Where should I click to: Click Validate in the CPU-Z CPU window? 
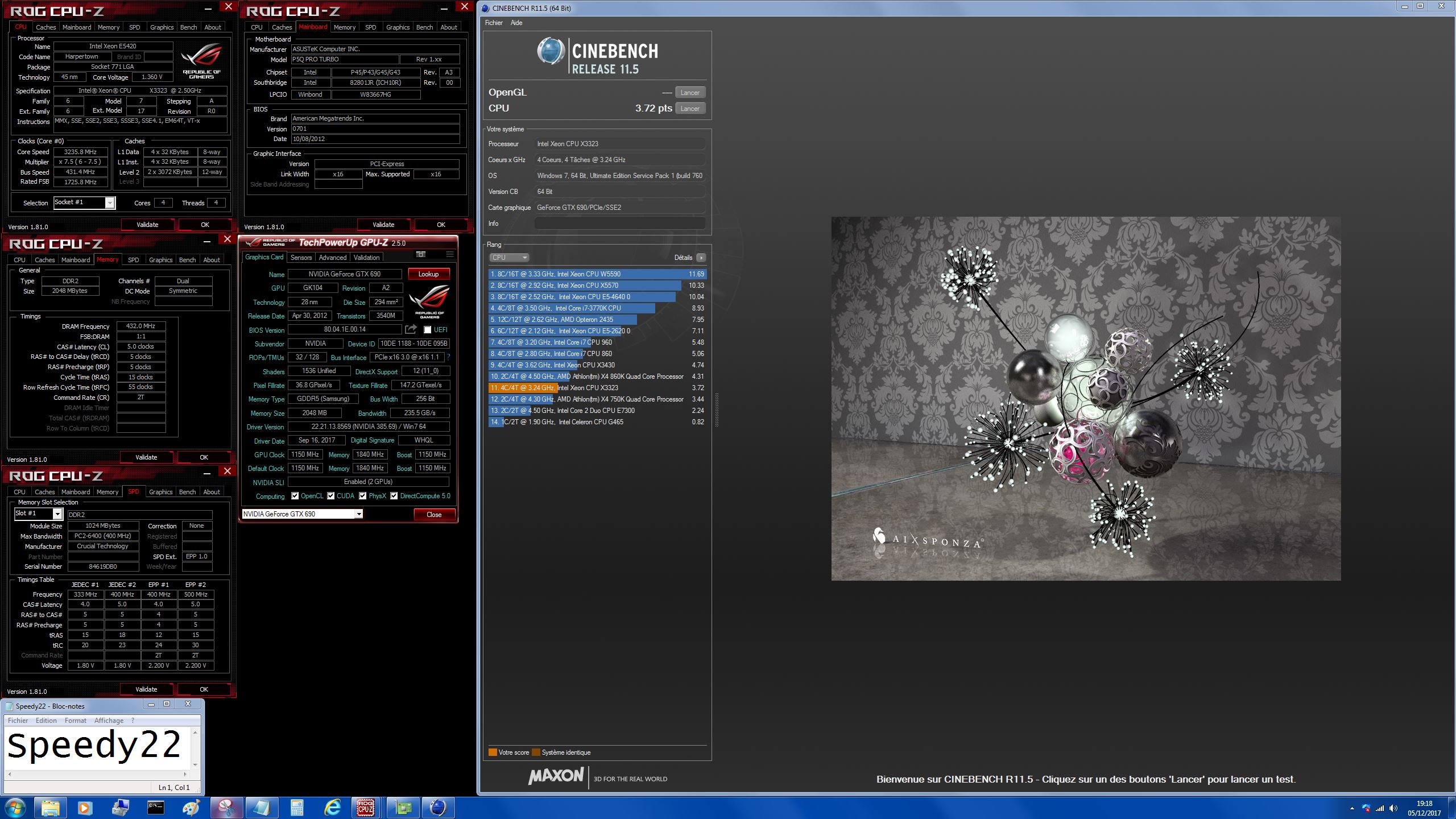pos(147,225)
